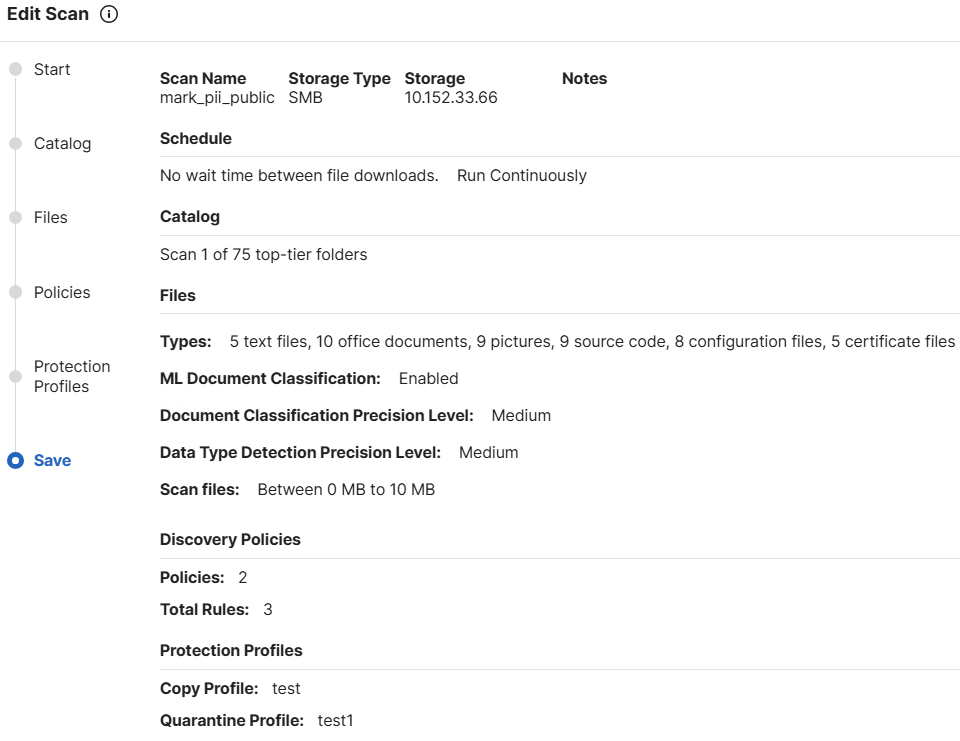Screen dimensions: 960x741
Task: Click the info icon beside Edit Scan
Action: pos(110,15)
